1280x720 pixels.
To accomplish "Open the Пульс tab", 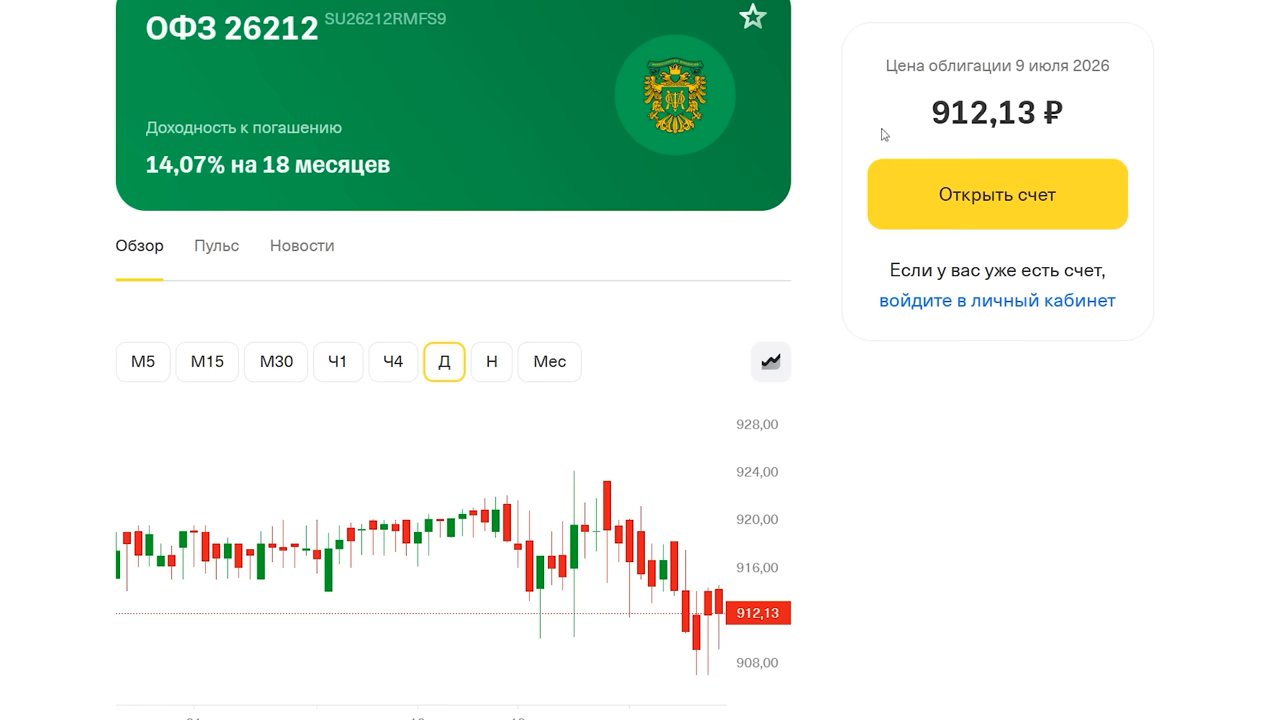I will click(x=216, y=246).
